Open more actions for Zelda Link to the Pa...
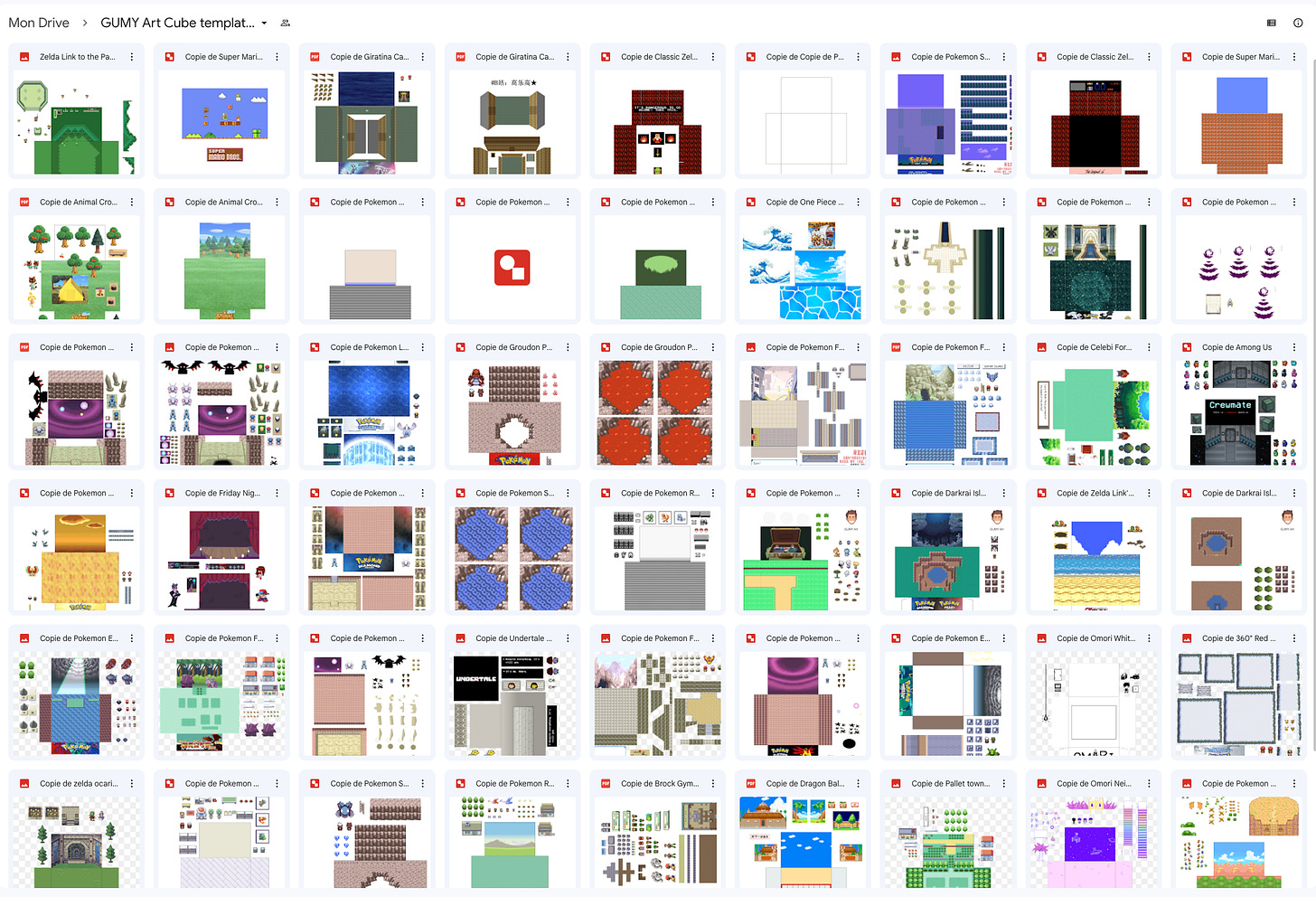The width and height of the screenshot is (1316, 897). [x=132, y=57]
